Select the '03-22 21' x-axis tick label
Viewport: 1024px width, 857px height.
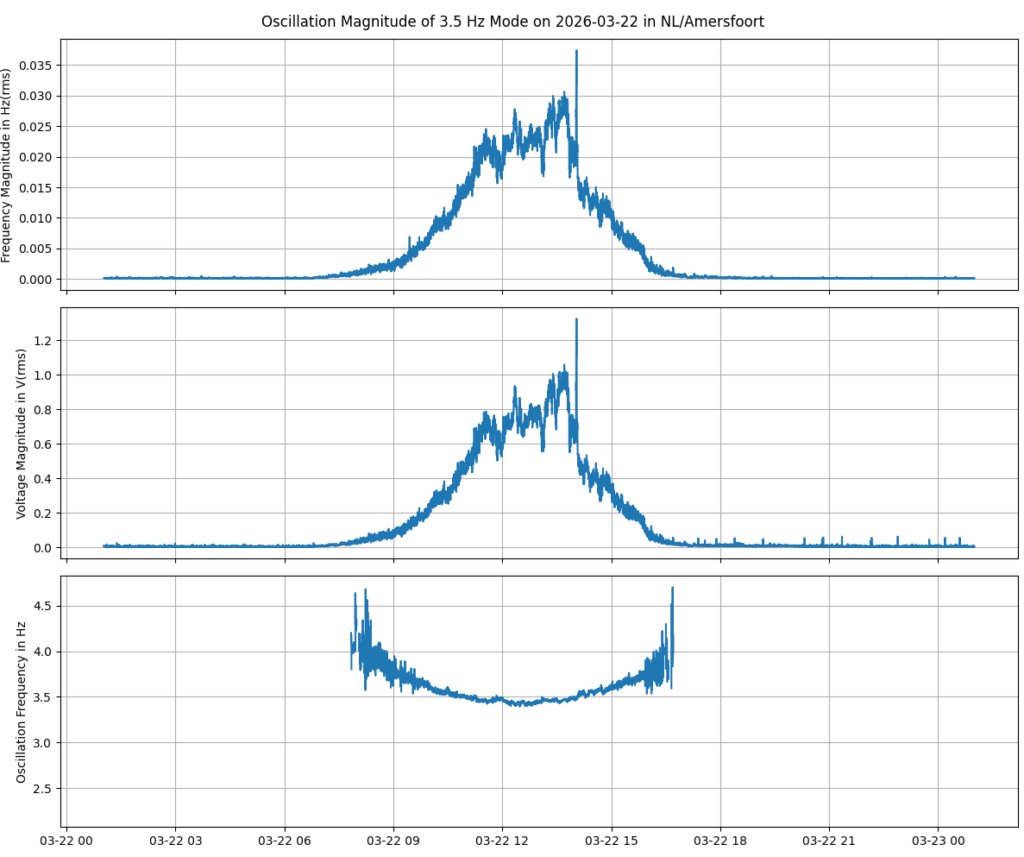tap(829, 842)
